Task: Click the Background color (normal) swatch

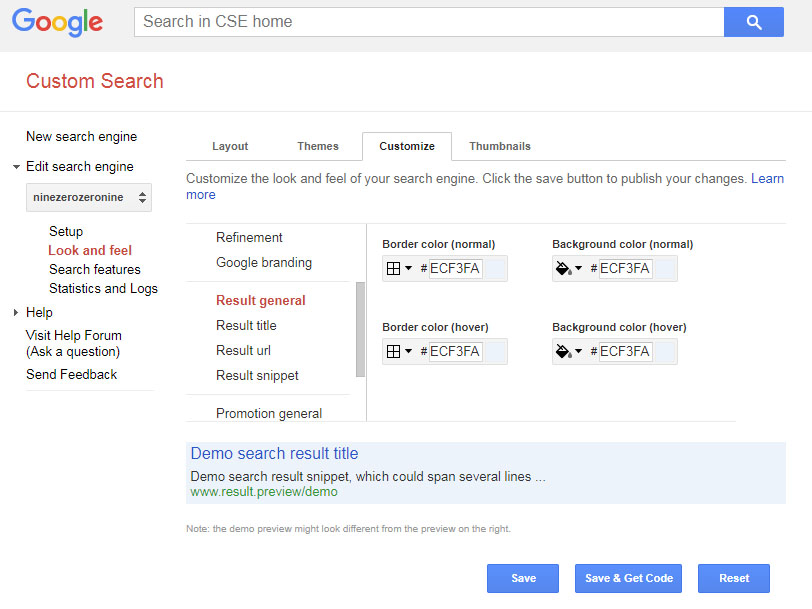Action: coord(664,268)
